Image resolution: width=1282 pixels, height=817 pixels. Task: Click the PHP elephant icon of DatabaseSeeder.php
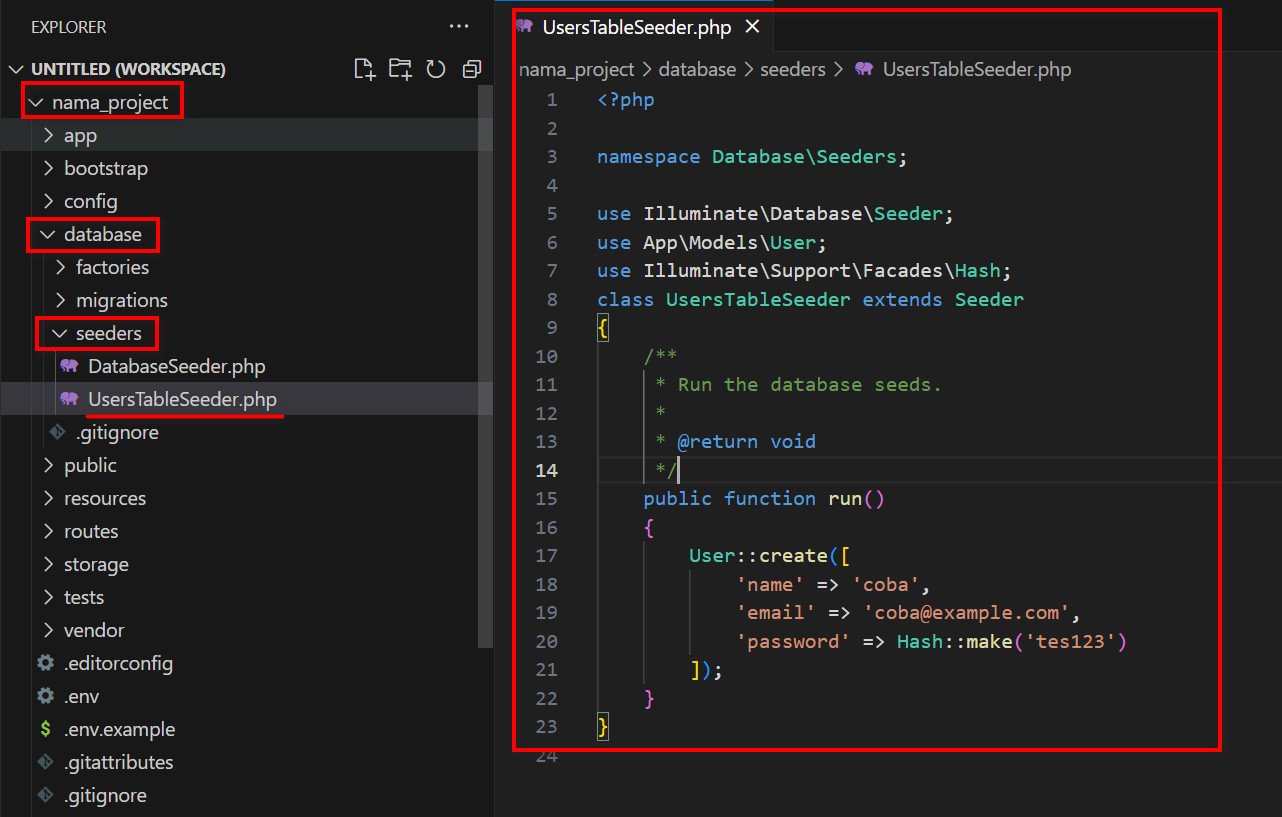point(69,366)
